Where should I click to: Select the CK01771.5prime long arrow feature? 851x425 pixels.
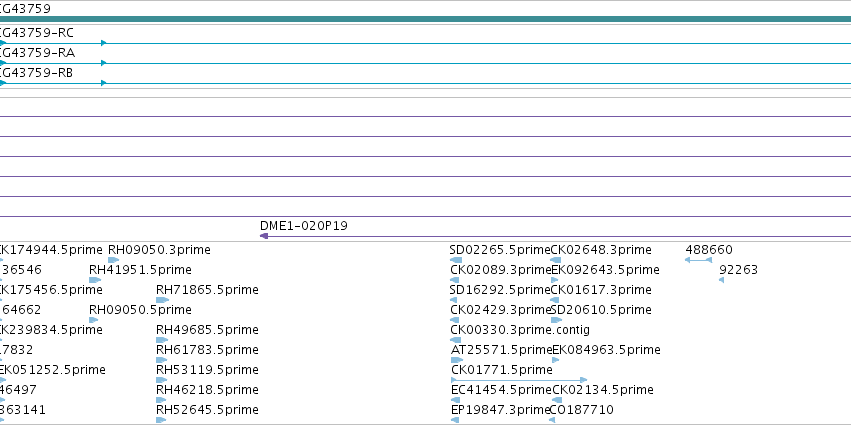coord(519,380)
